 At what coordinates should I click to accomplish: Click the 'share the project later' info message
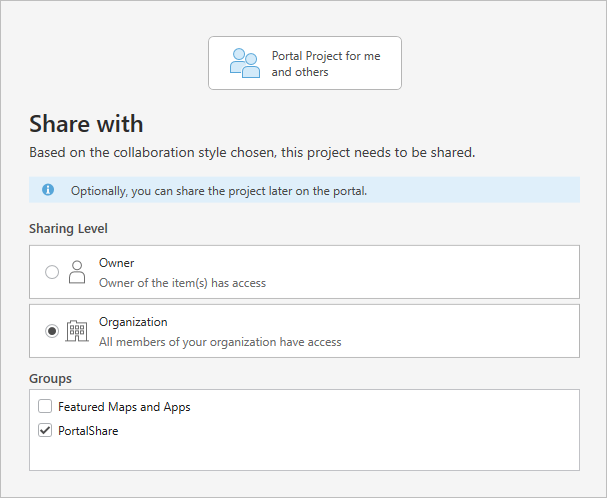point(218,190)
